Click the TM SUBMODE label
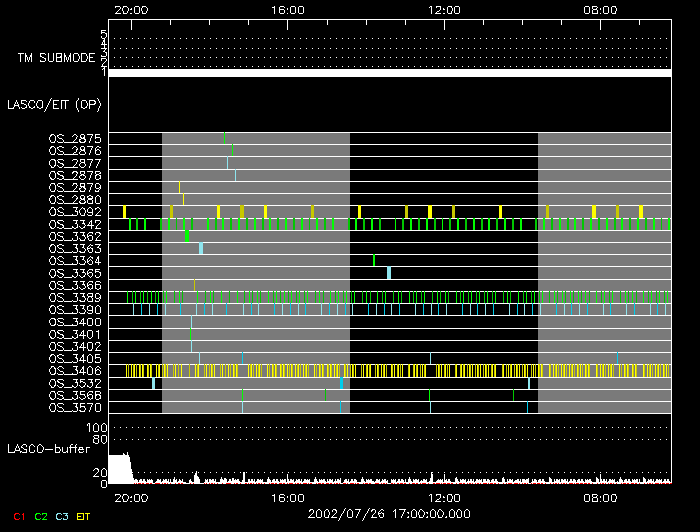This screenshot has width=700, height=532. (x=56, y=58)
